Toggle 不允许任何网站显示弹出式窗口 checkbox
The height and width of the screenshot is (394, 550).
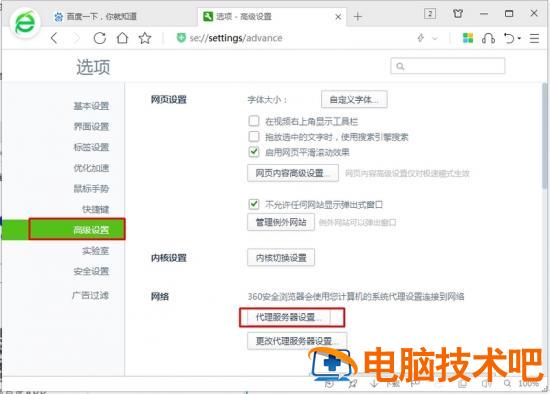point(254,204)
